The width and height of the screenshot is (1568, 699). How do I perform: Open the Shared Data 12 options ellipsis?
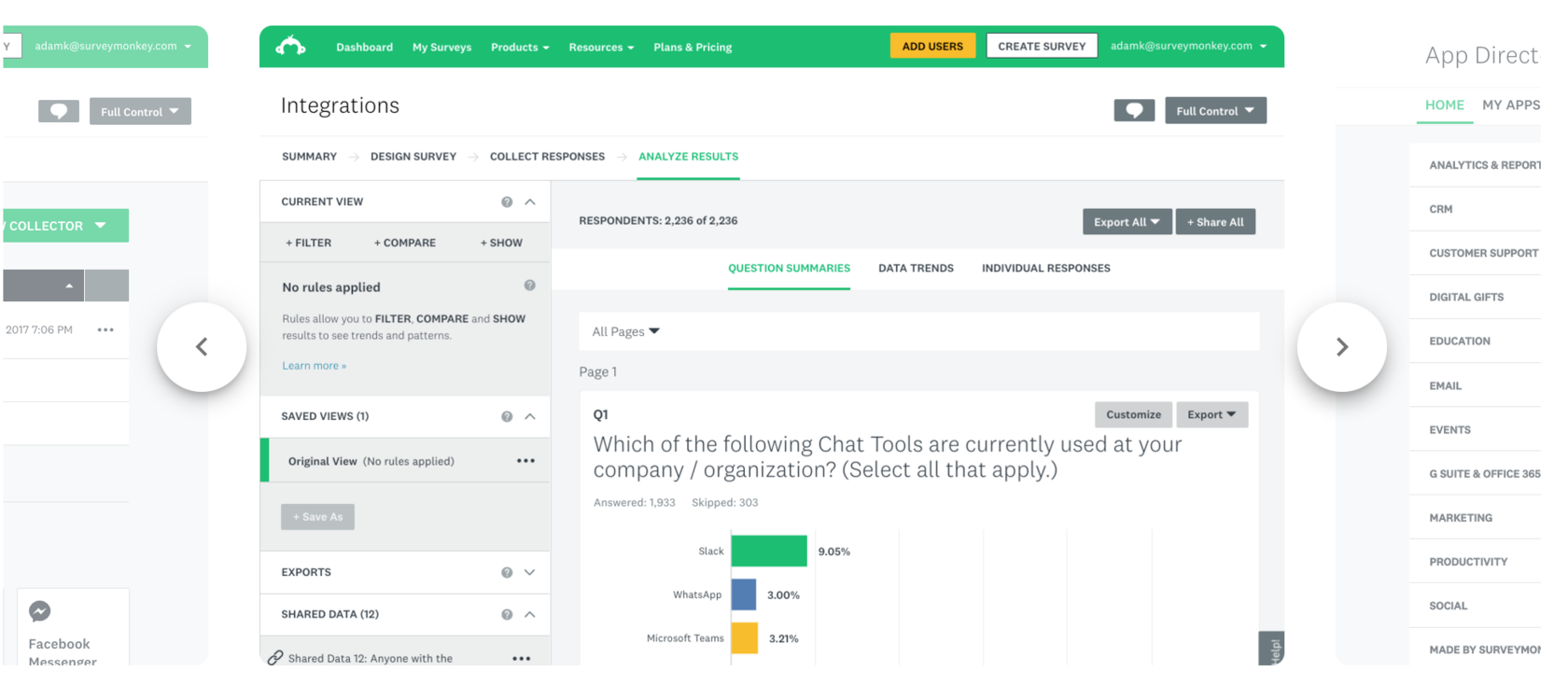click(522, 658)
